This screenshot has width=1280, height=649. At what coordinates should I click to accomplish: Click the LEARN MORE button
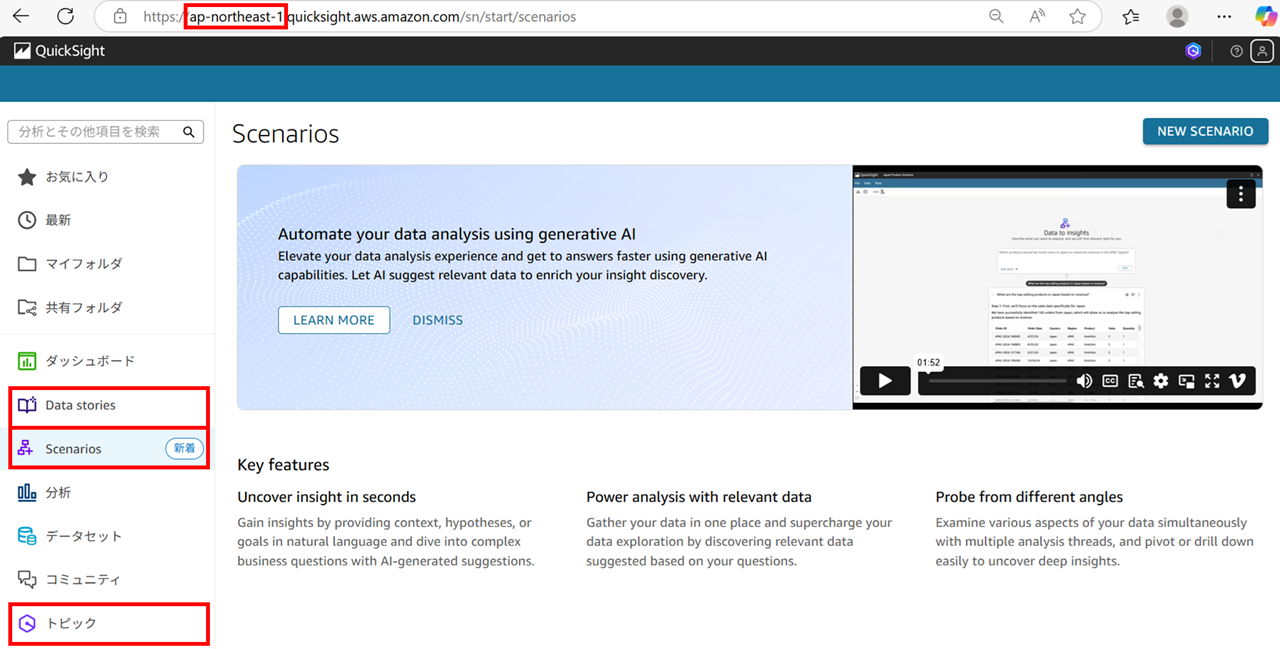(334, 320)
